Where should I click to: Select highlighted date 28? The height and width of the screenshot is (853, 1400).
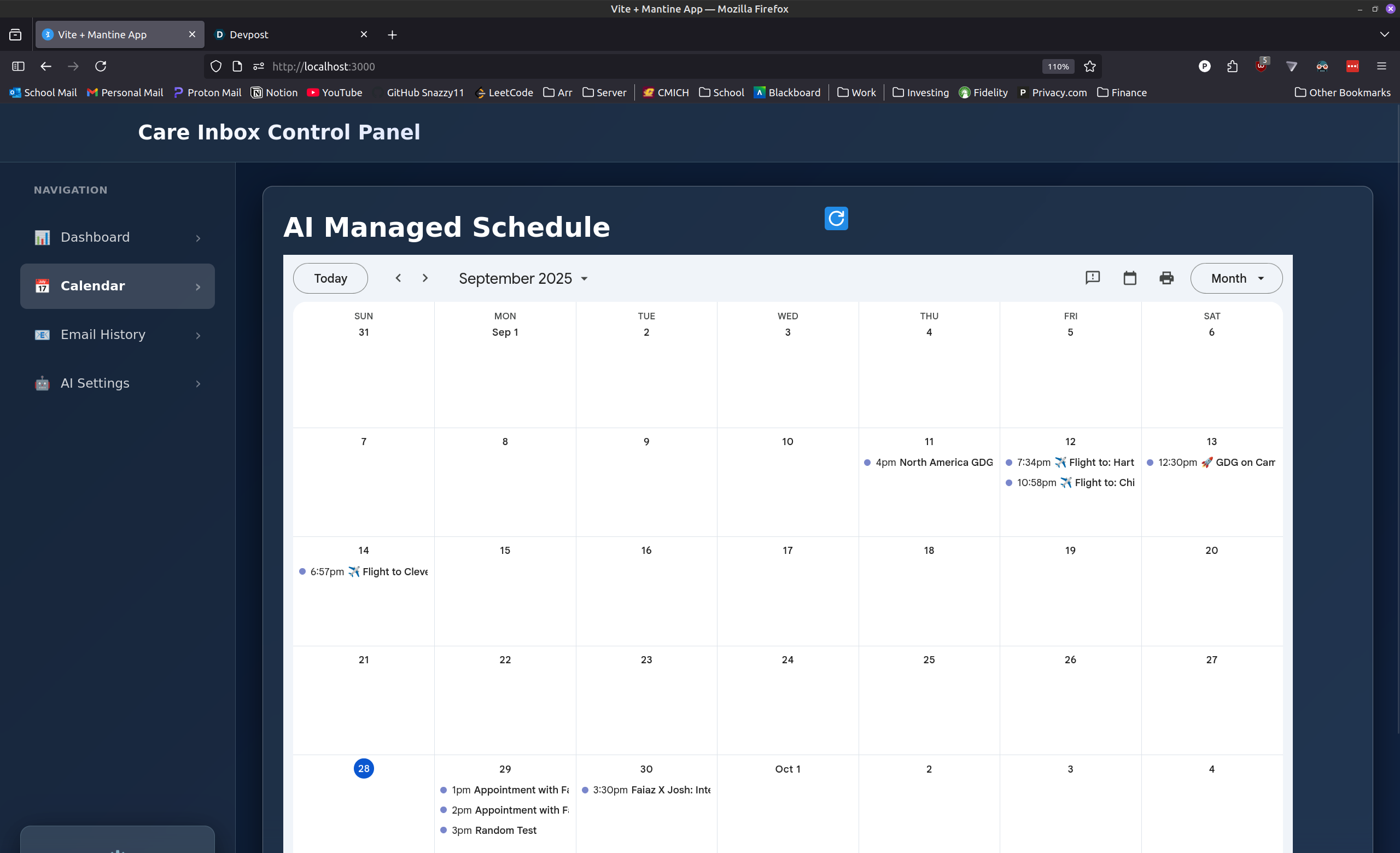coord(364,768)
